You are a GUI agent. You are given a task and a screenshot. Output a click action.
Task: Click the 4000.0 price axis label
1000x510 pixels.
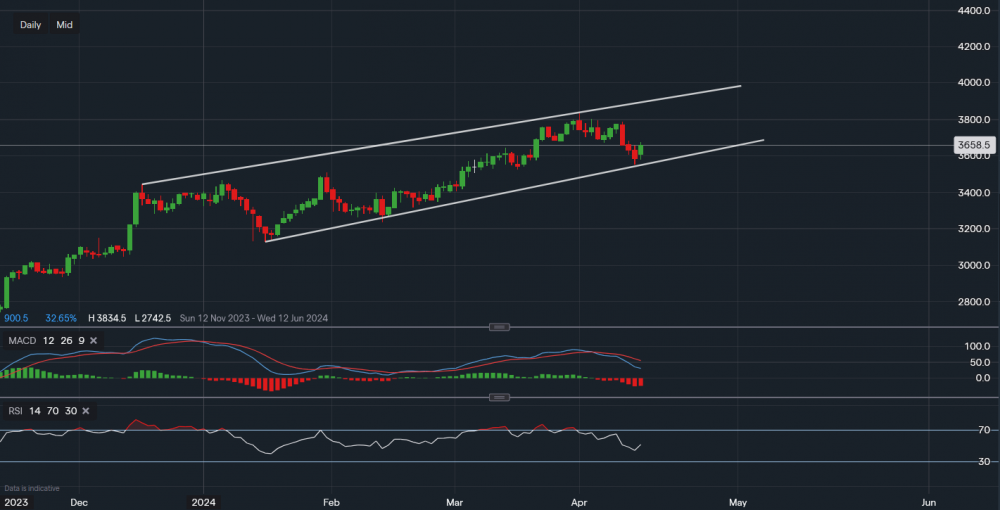(x=972, y=83)
